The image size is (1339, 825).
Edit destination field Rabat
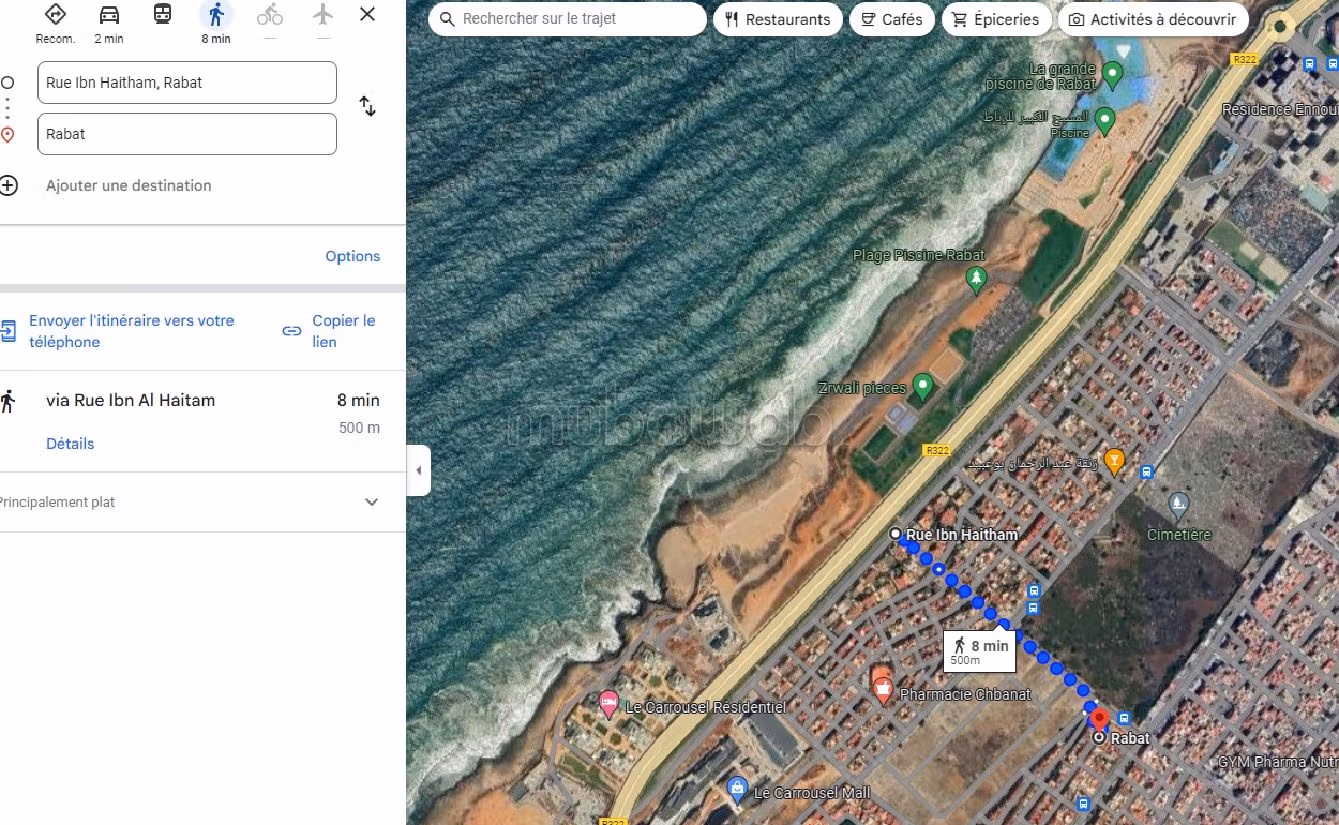click(x=187, y=134)
